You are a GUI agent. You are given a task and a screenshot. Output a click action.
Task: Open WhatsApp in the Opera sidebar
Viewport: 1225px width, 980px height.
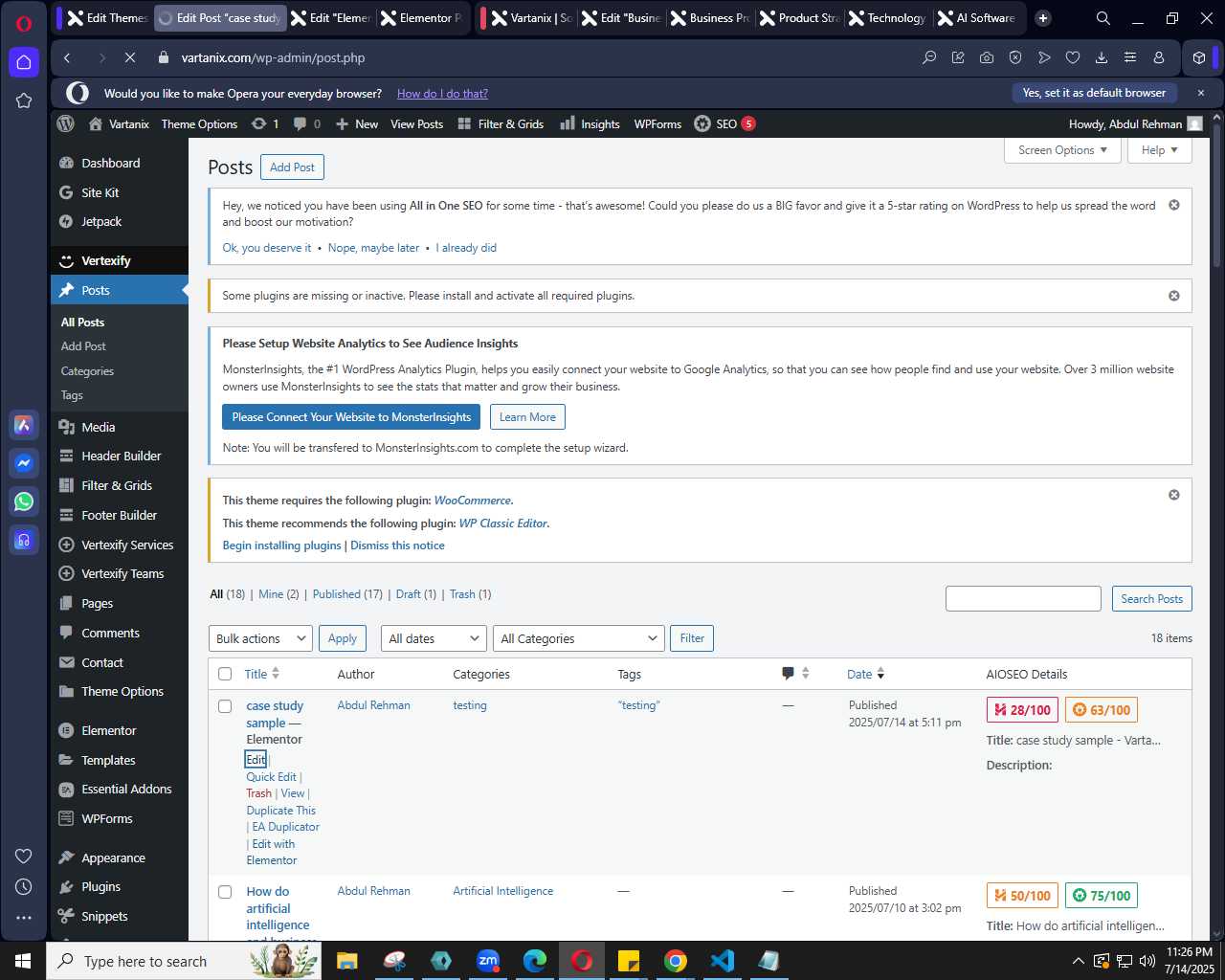coord(24,501)
